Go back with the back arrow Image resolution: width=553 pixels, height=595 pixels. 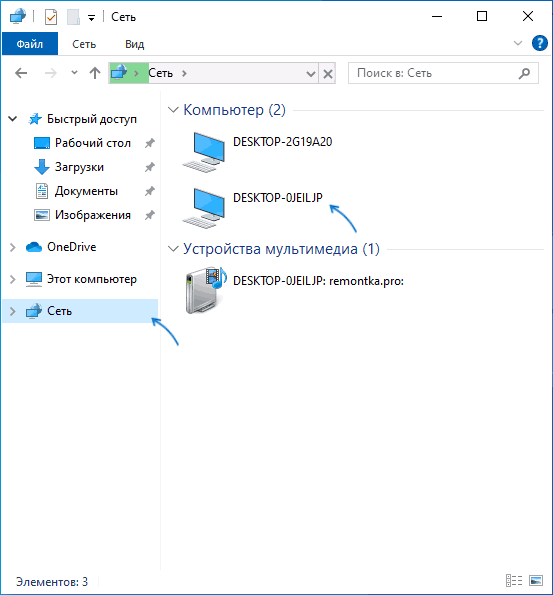[x=21, y=73]
